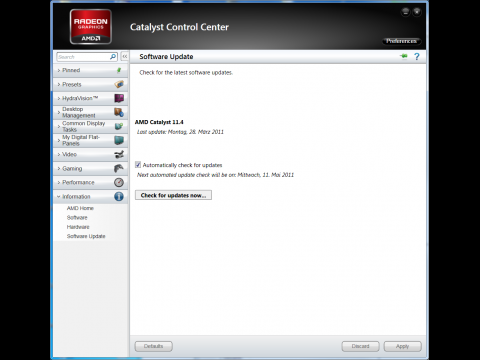The height and width of the screenshot is (360, 480).
Task: Expand the Performance section
Action: point(90,182)
